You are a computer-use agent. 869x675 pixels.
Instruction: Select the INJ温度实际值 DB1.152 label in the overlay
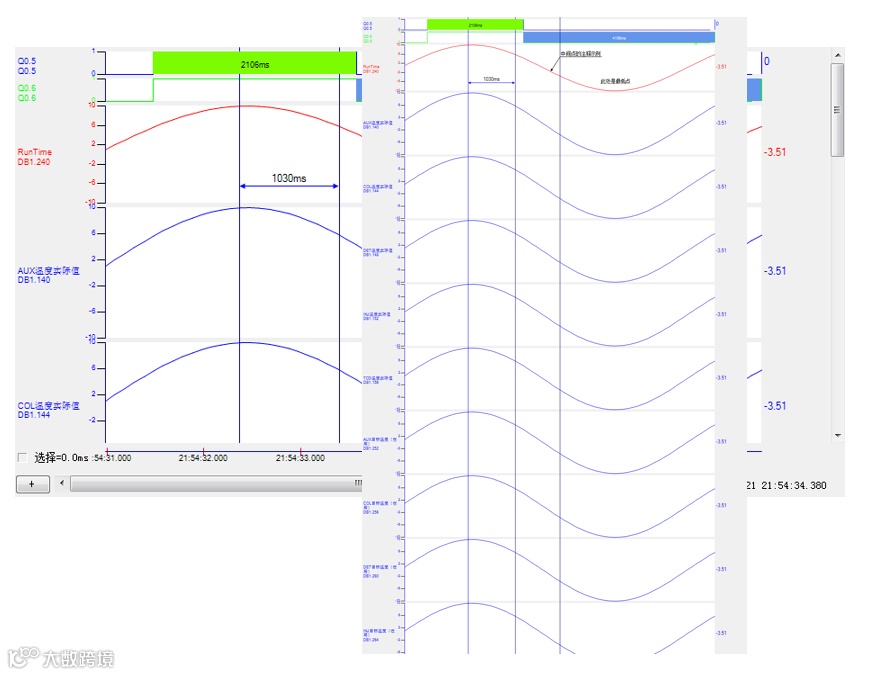377,316
